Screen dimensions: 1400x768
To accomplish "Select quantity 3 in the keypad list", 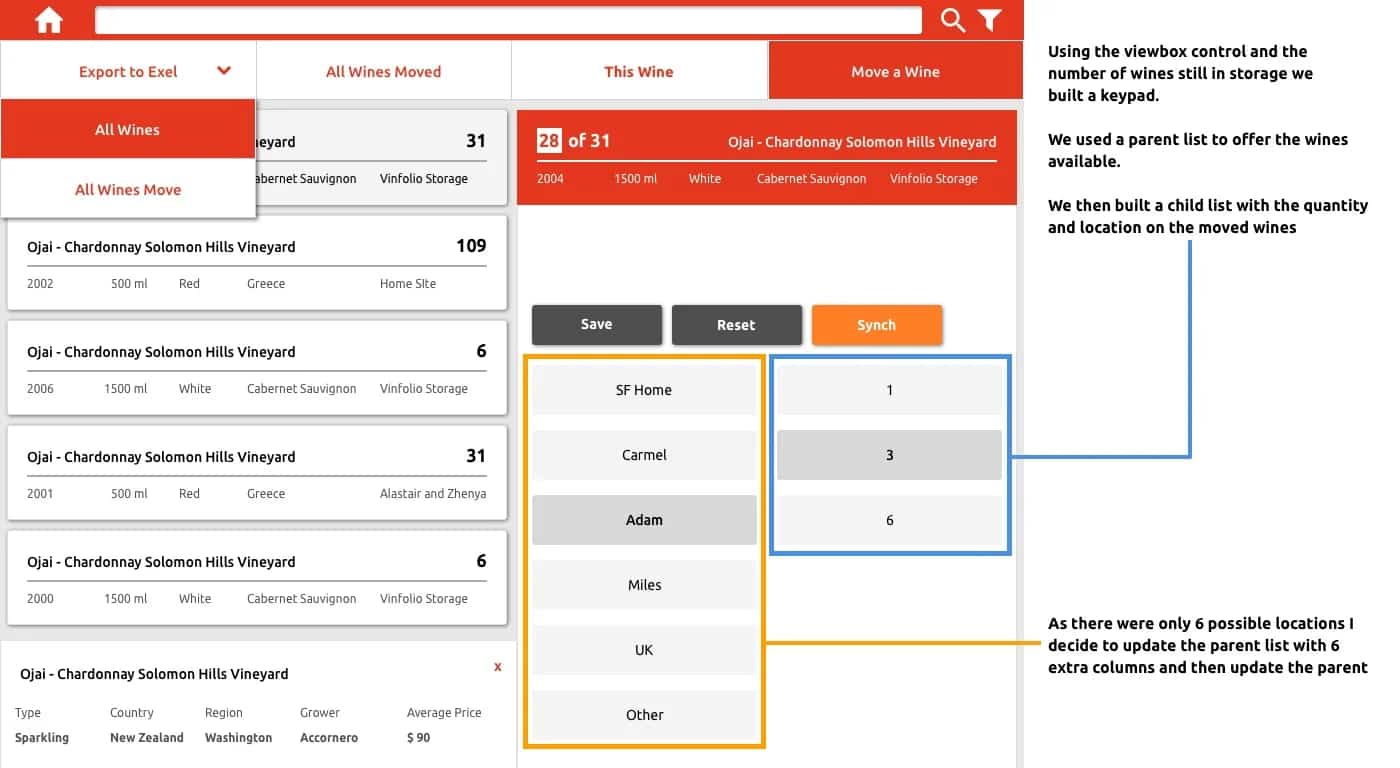I will tap(888, 454).
